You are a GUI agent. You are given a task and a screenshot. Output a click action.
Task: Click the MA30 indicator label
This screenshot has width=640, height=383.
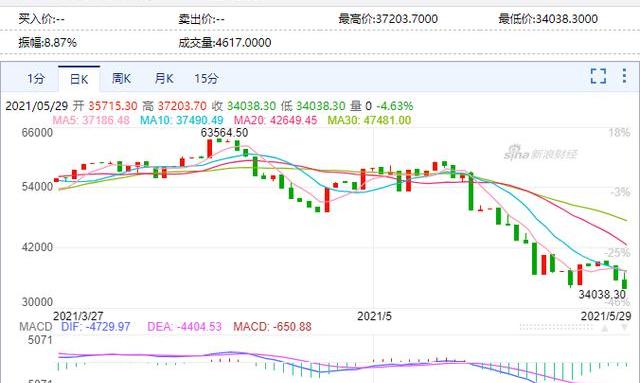(x=369, y=120)
